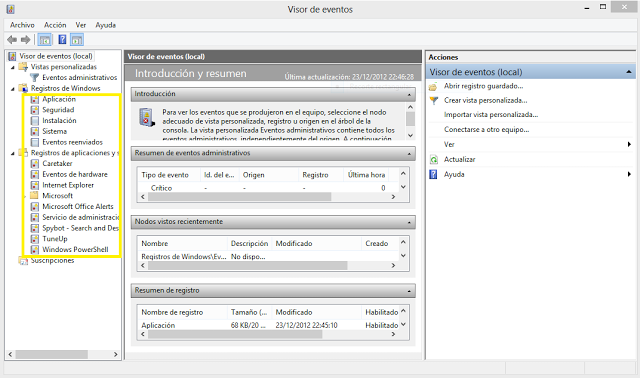Click the Back arrow toolbar icon
This screenshot has width=640, height=378.
[x=12, y=40]
